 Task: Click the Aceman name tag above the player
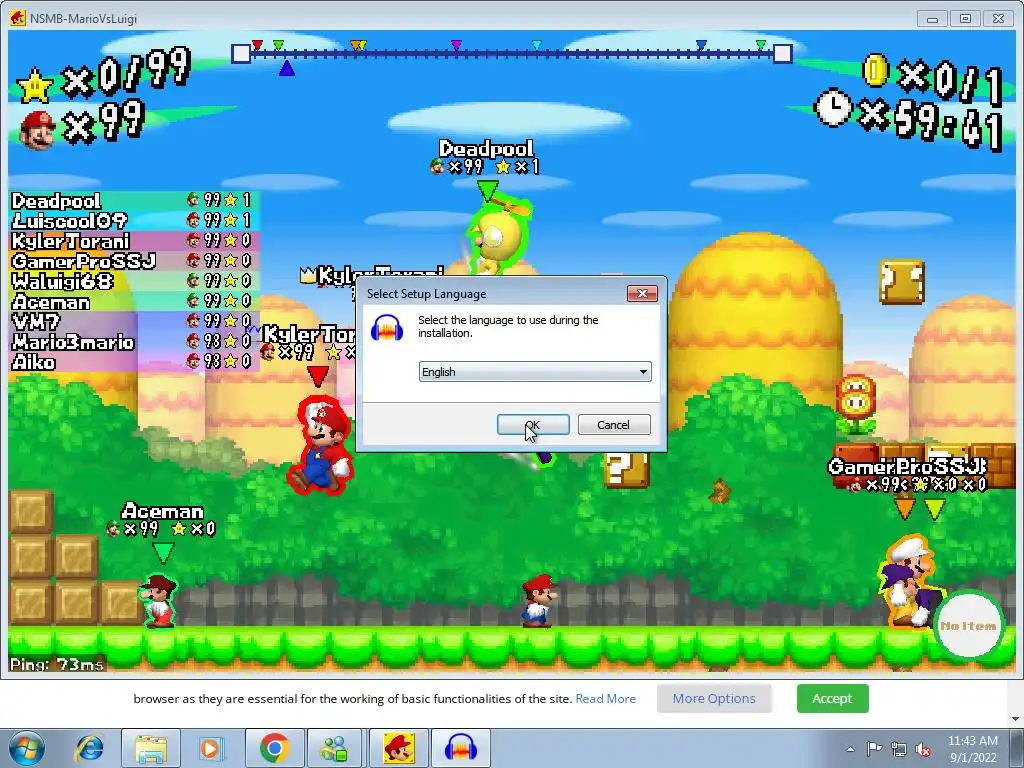click(x=163, y=511)
